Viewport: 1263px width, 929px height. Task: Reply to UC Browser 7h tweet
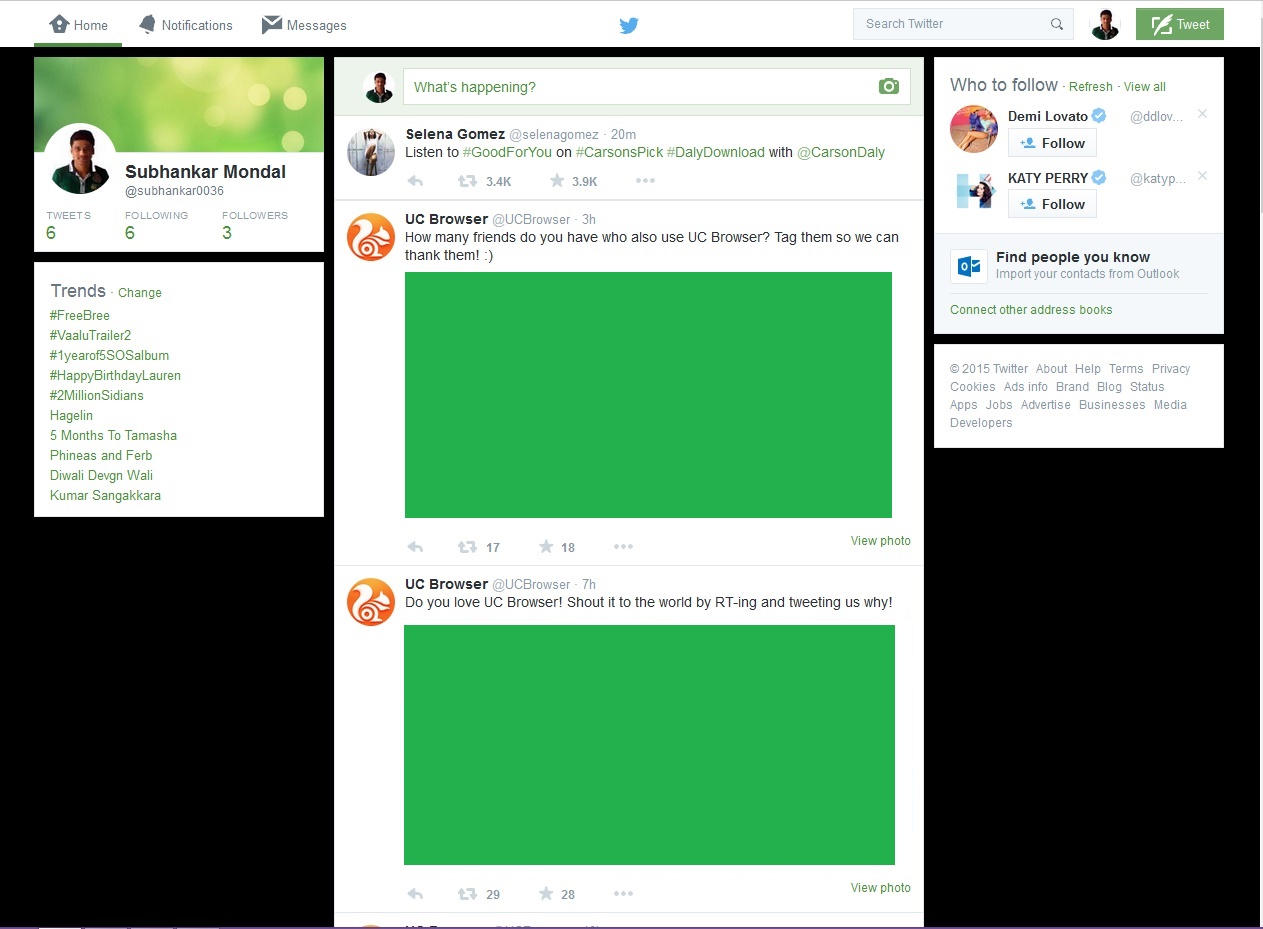416,894
